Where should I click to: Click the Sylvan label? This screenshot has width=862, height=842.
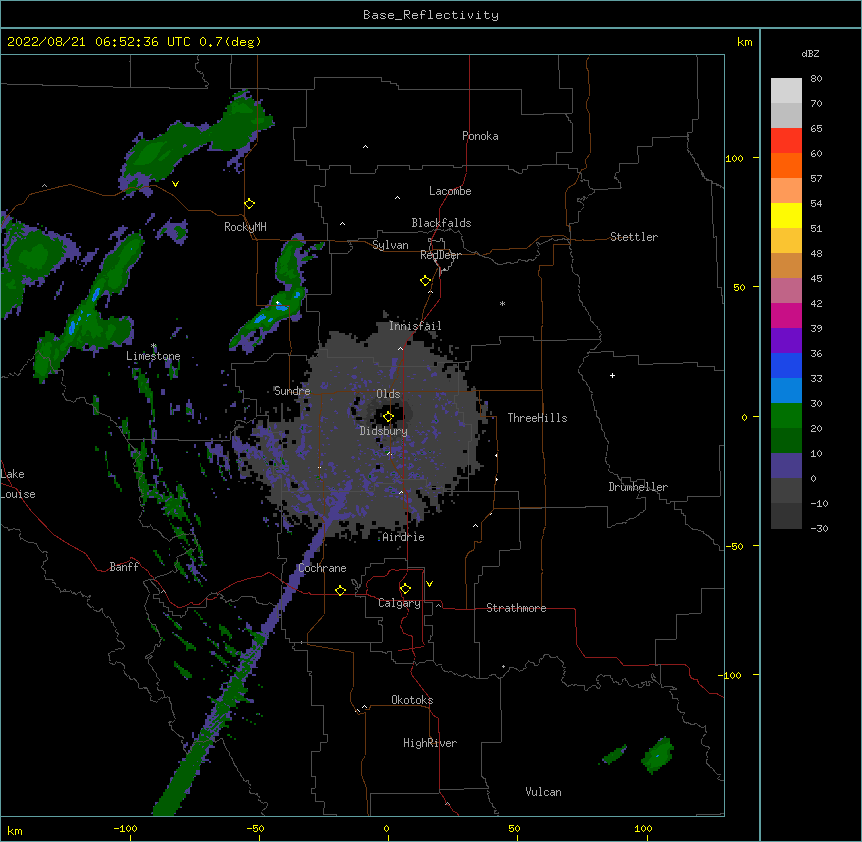[390, 245]
